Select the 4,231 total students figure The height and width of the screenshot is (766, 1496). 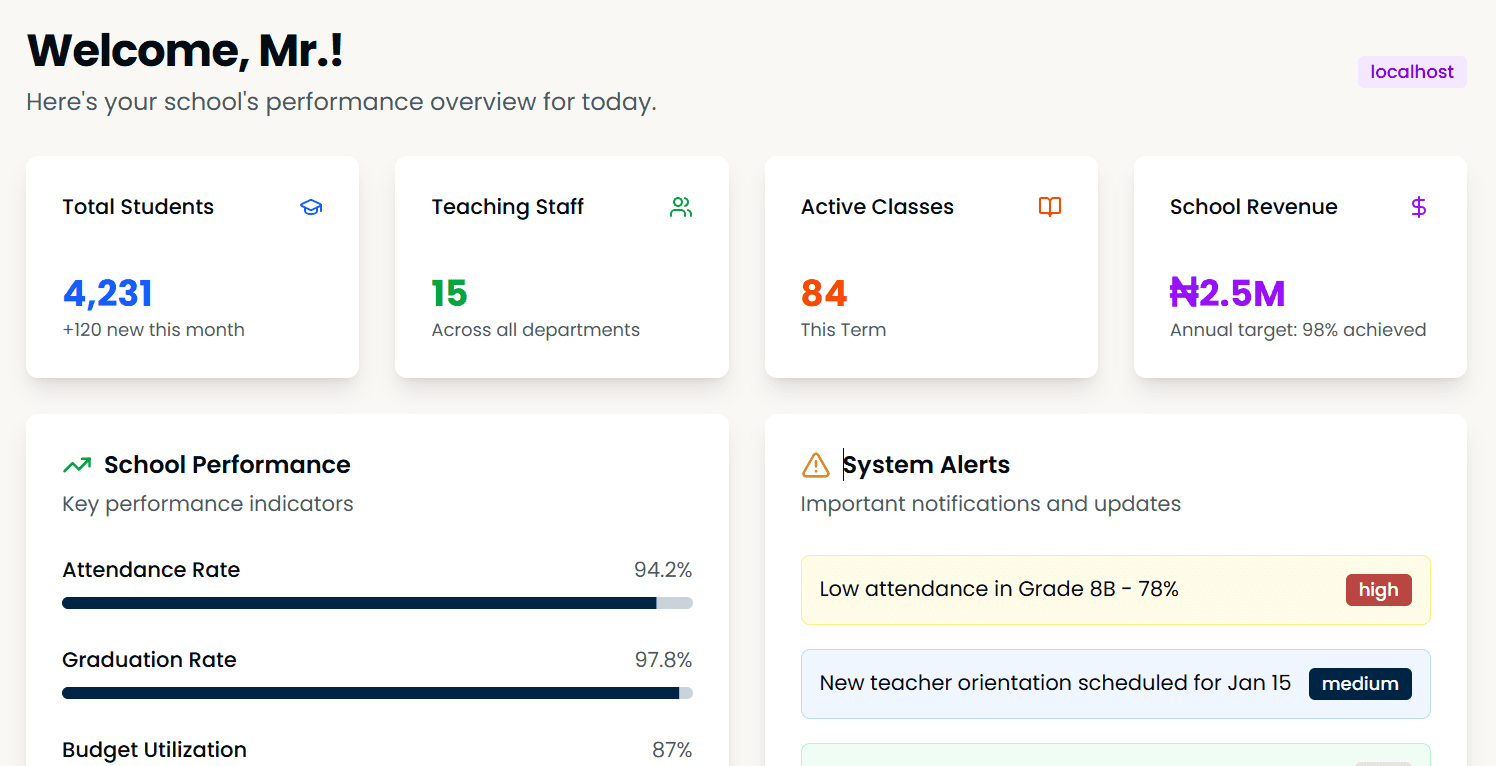(x=108, y=294)
